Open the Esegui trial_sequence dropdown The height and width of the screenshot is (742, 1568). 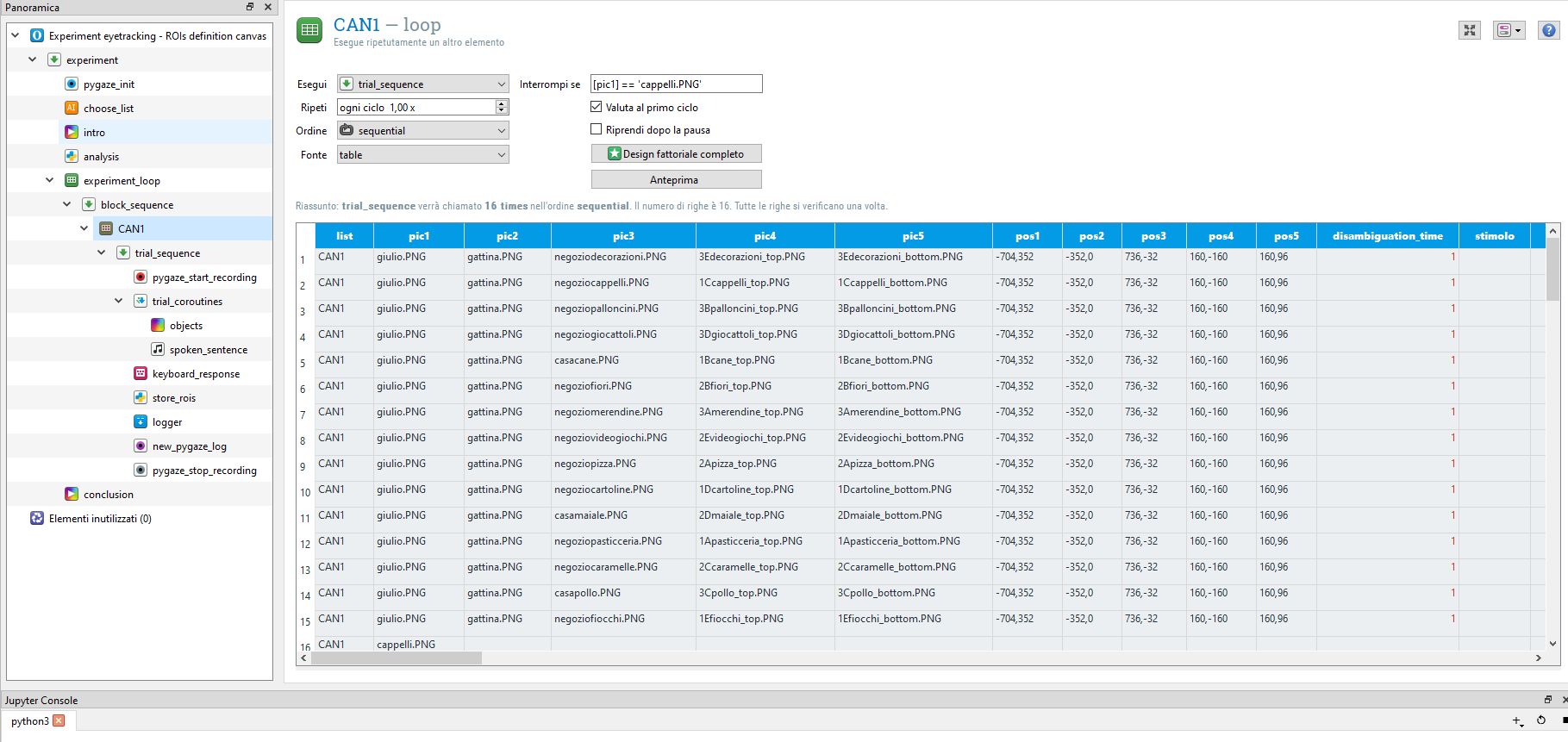(x=422, y=84)
